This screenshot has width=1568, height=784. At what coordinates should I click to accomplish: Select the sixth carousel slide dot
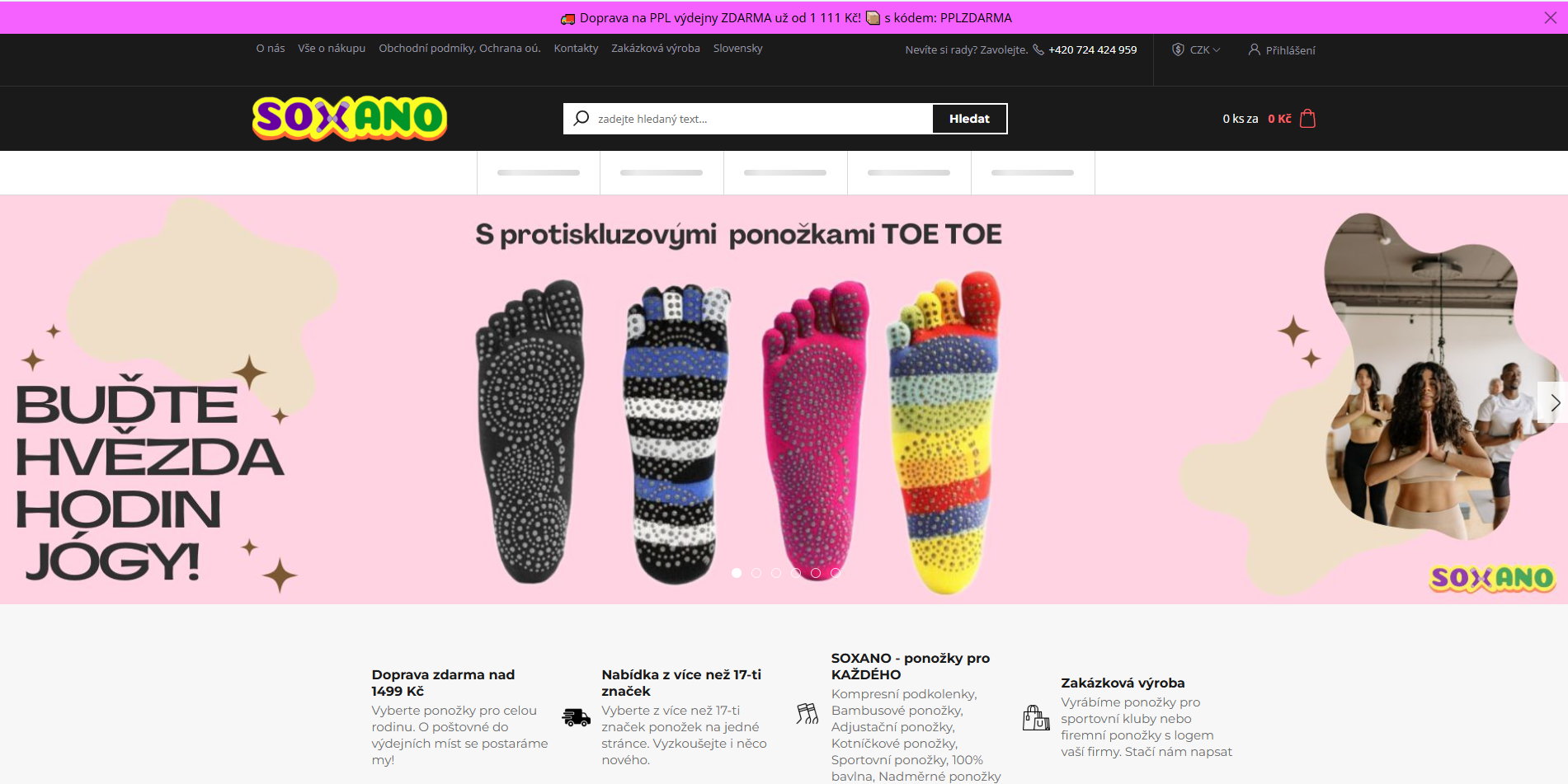click(836, 573)
